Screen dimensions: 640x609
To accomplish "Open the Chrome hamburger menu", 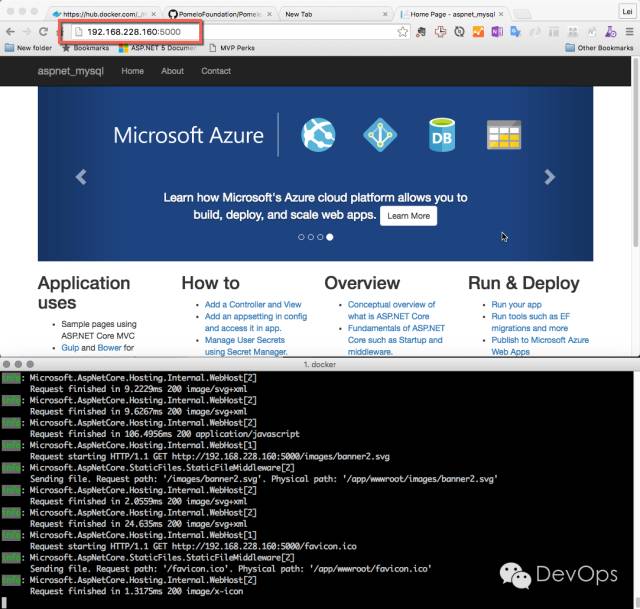I will click(x=629, y=31).
